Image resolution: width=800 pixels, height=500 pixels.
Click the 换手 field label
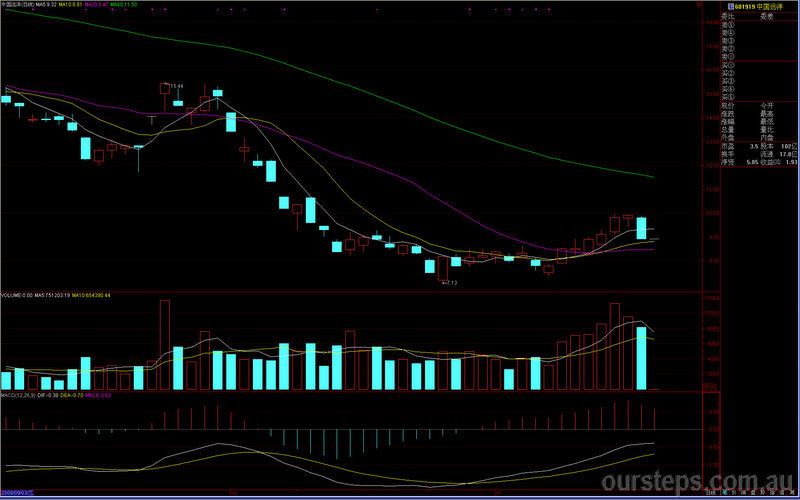pos(728,154)
